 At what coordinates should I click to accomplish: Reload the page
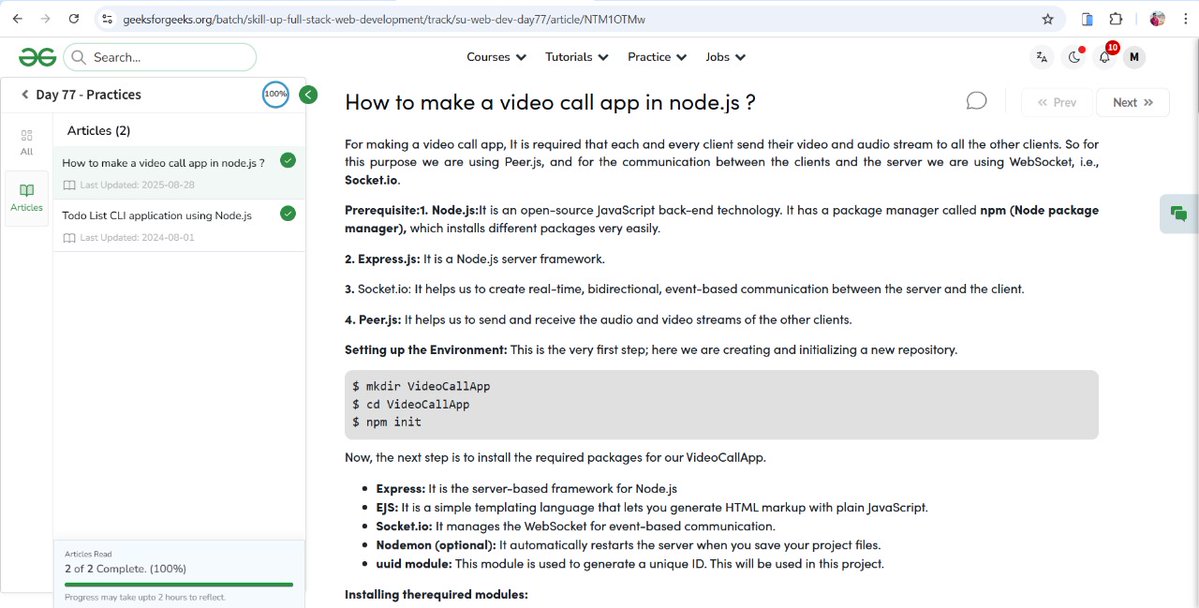point(73,19)
